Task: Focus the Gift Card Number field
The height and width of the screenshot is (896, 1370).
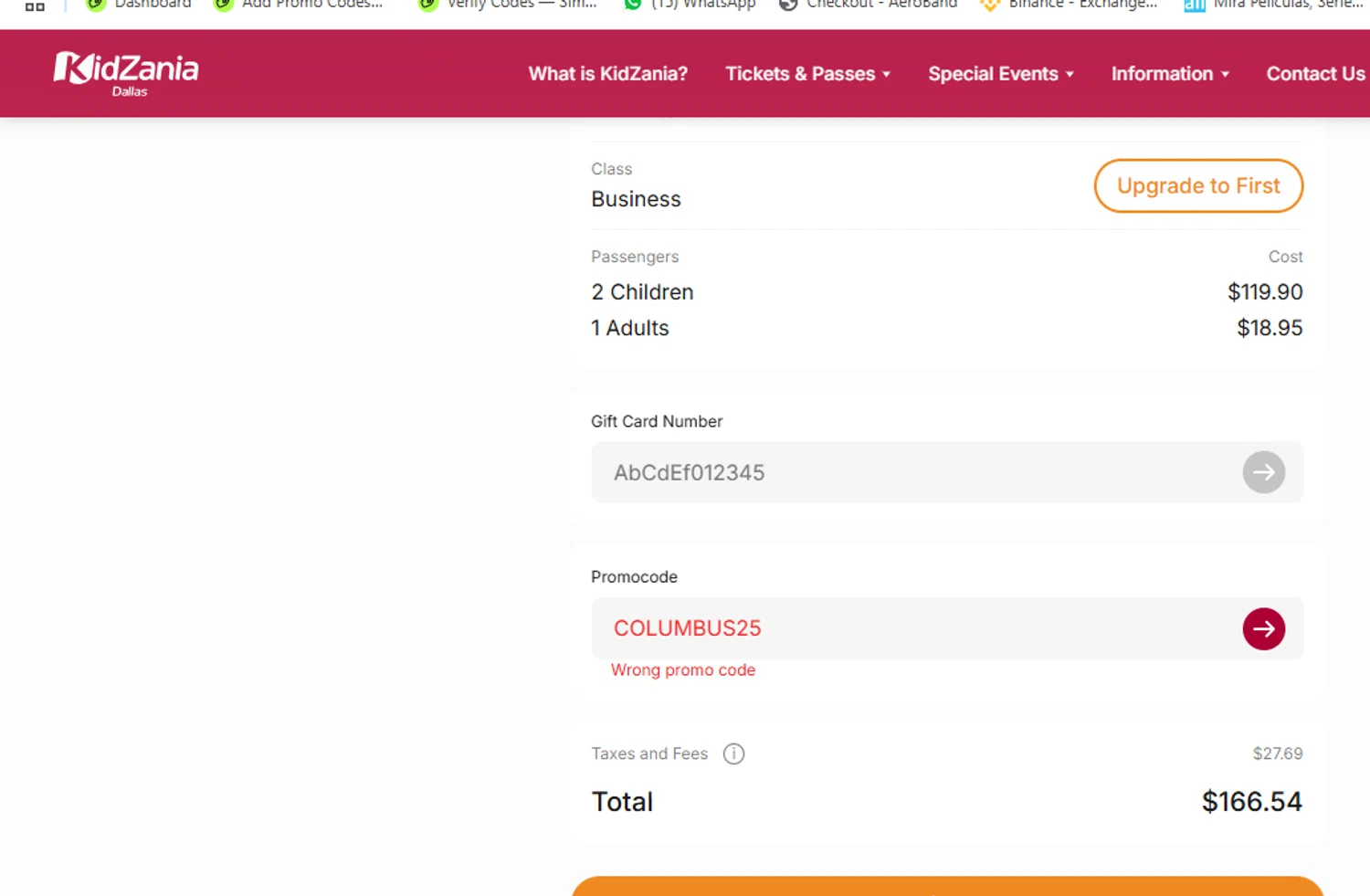Action: pos(947,472)
